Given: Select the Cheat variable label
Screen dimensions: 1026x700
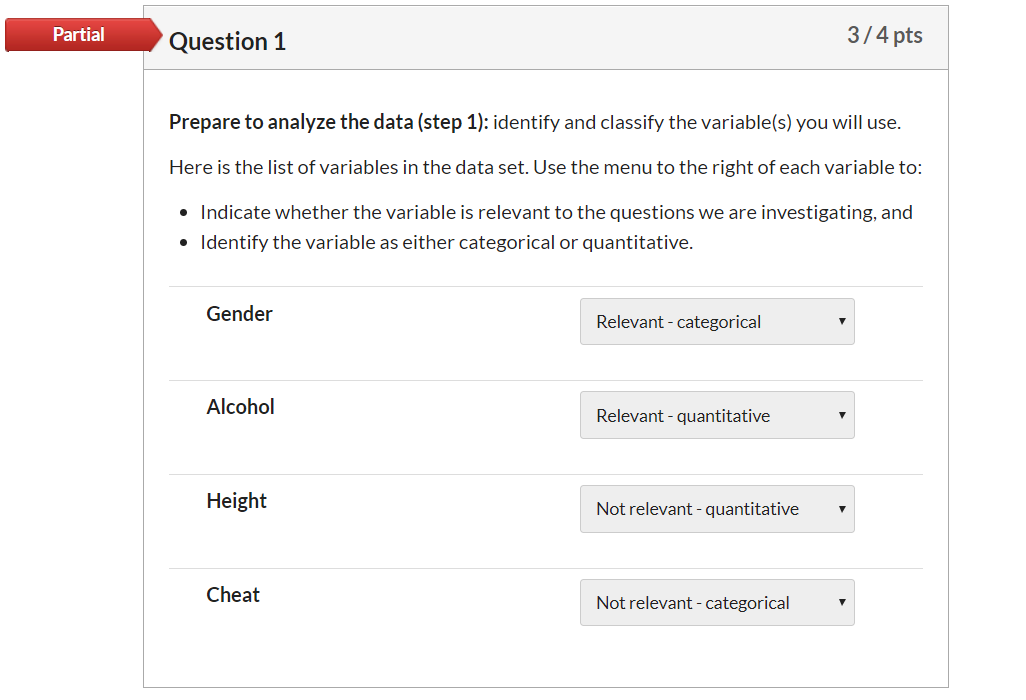Looking at the screenshot, I should (233, 594).
